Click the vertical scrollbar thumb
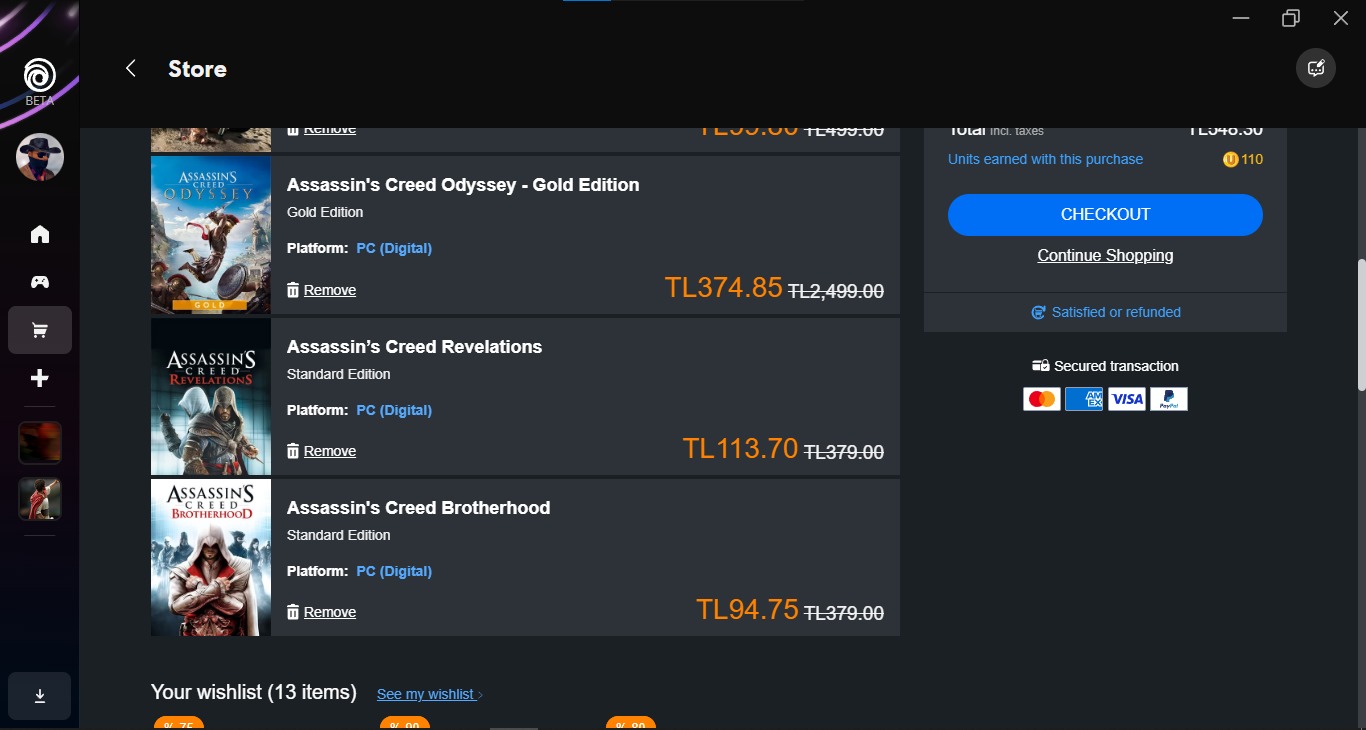Viewport: 1366px width, 730px height. pos(1361,325)
